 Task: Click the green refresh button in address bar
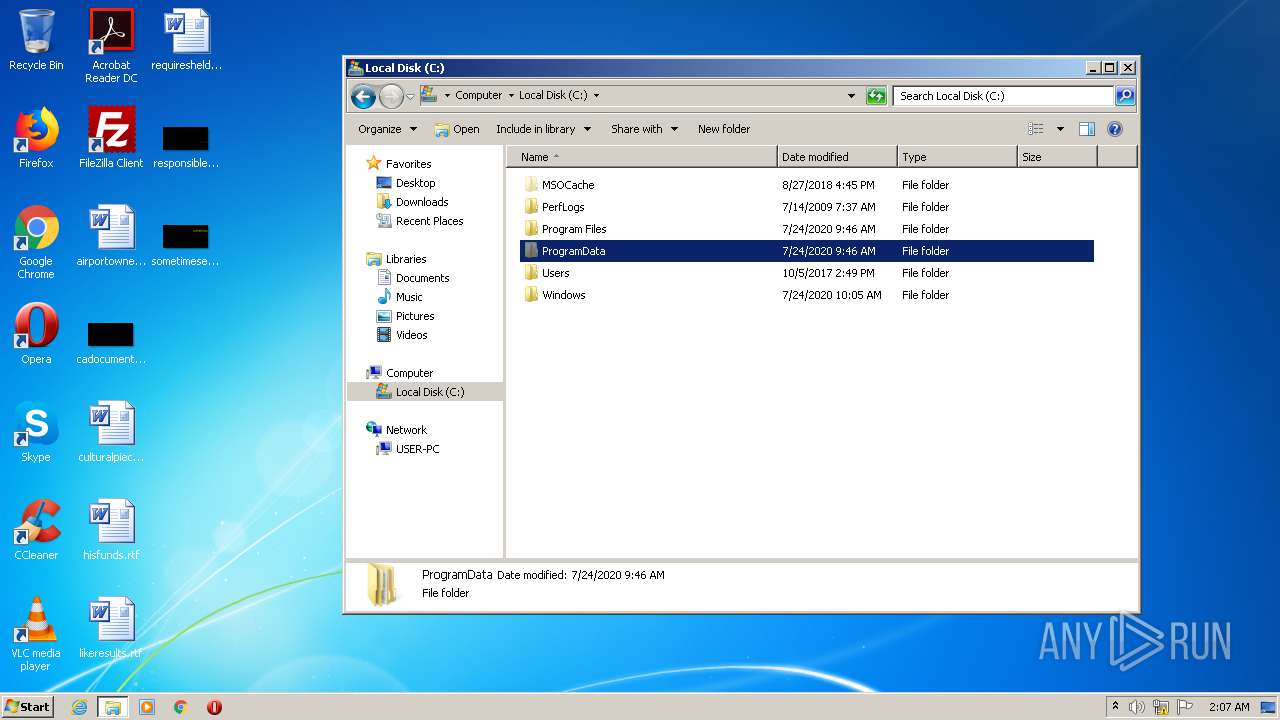[876, 96]
